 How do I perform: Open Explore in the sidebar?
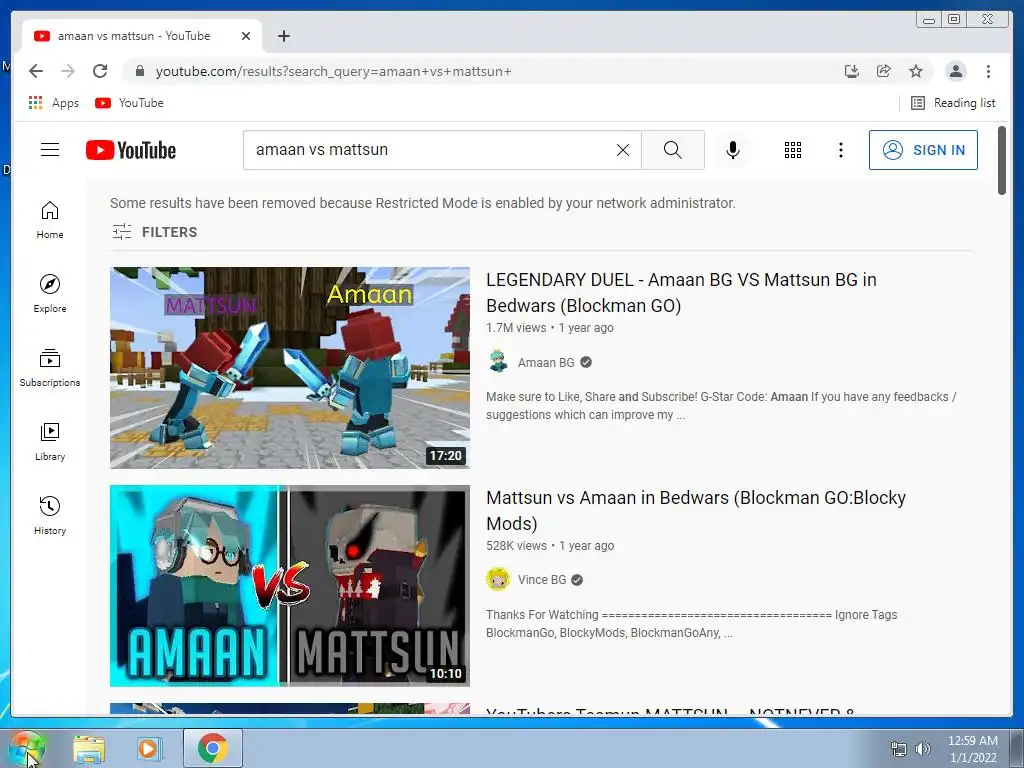(50, 294)
